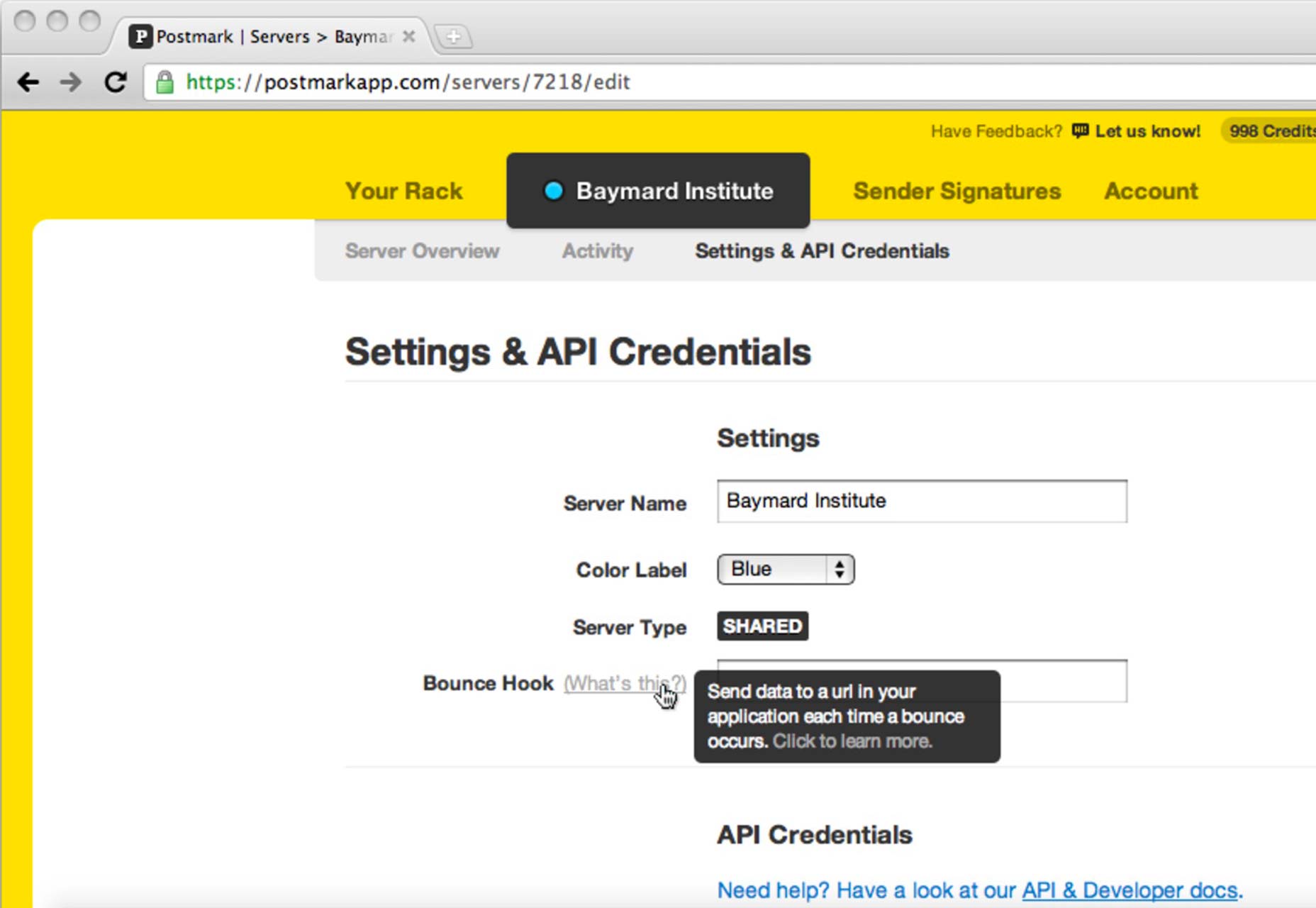View the Activity sub-tab
The width and height of the screenshot is (1316, 908).
coord(598,251)
